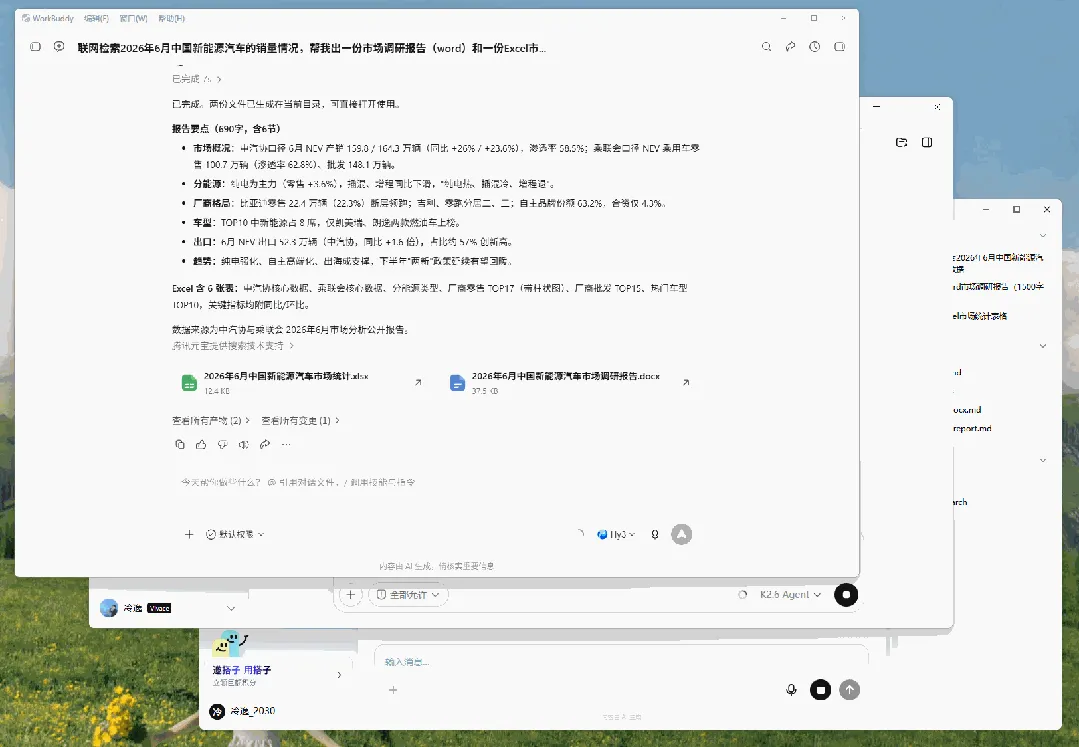Click the read-aloud speaker icon under response
Viewport: 1079px width, 747px height.
[244, 444]
